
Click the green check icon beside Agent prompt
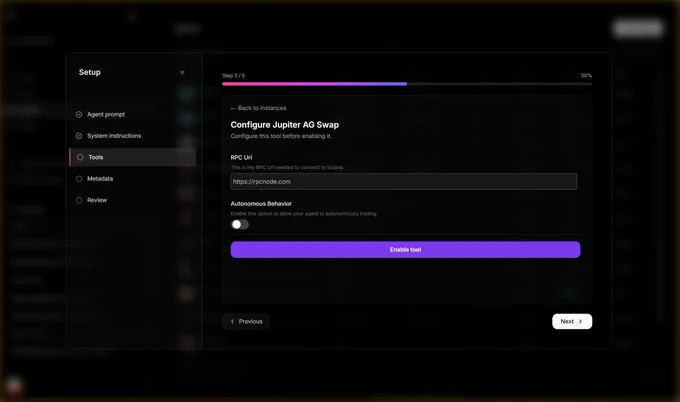[79, 114]
